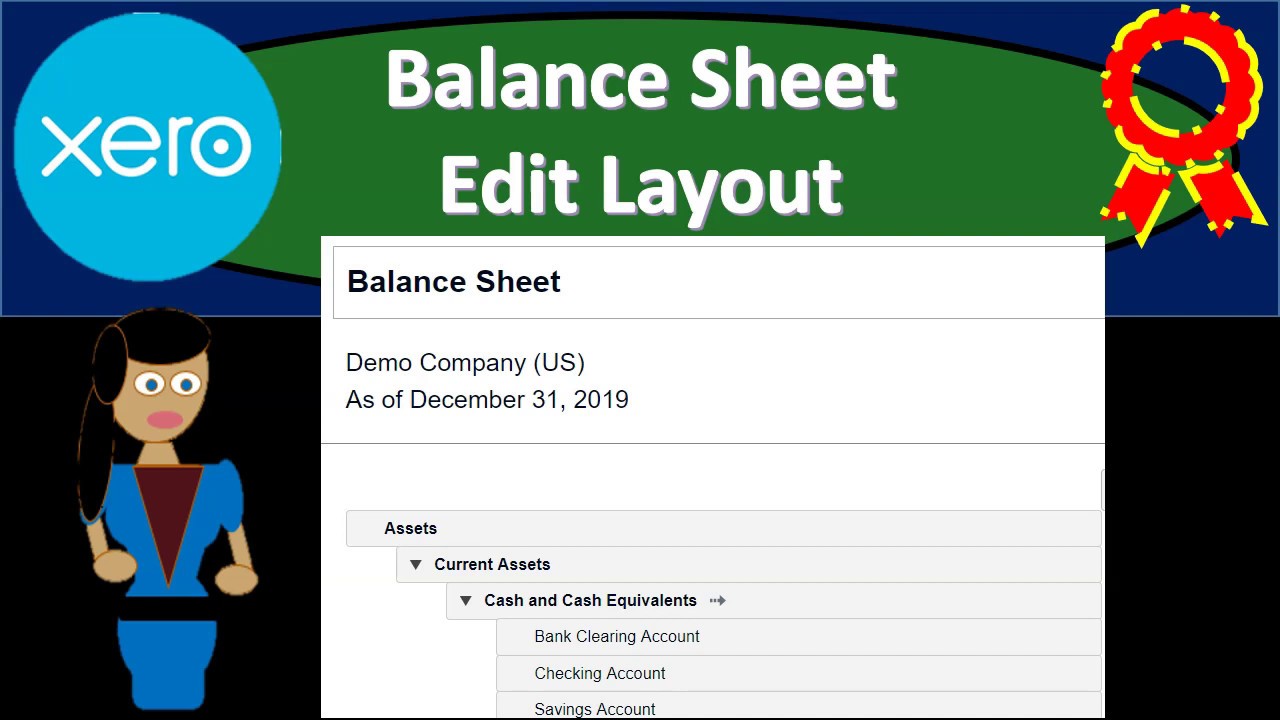Click the Balance Sheet title field
This screenshot has width=1280, height=720.
click(718, 282)
